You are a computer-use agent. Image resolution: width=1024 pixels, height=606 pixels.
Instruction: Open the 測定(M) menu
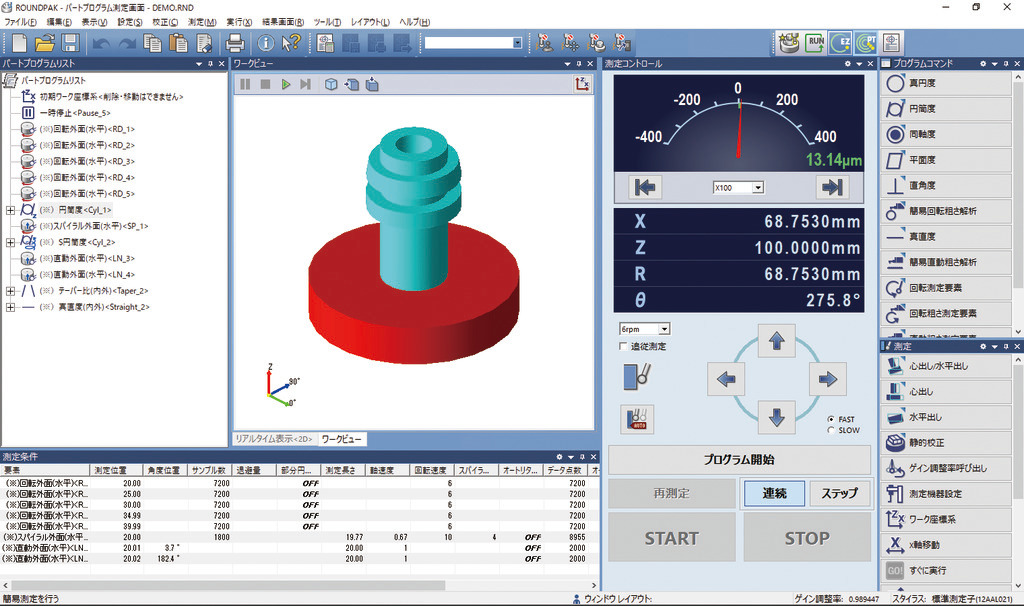202,22
